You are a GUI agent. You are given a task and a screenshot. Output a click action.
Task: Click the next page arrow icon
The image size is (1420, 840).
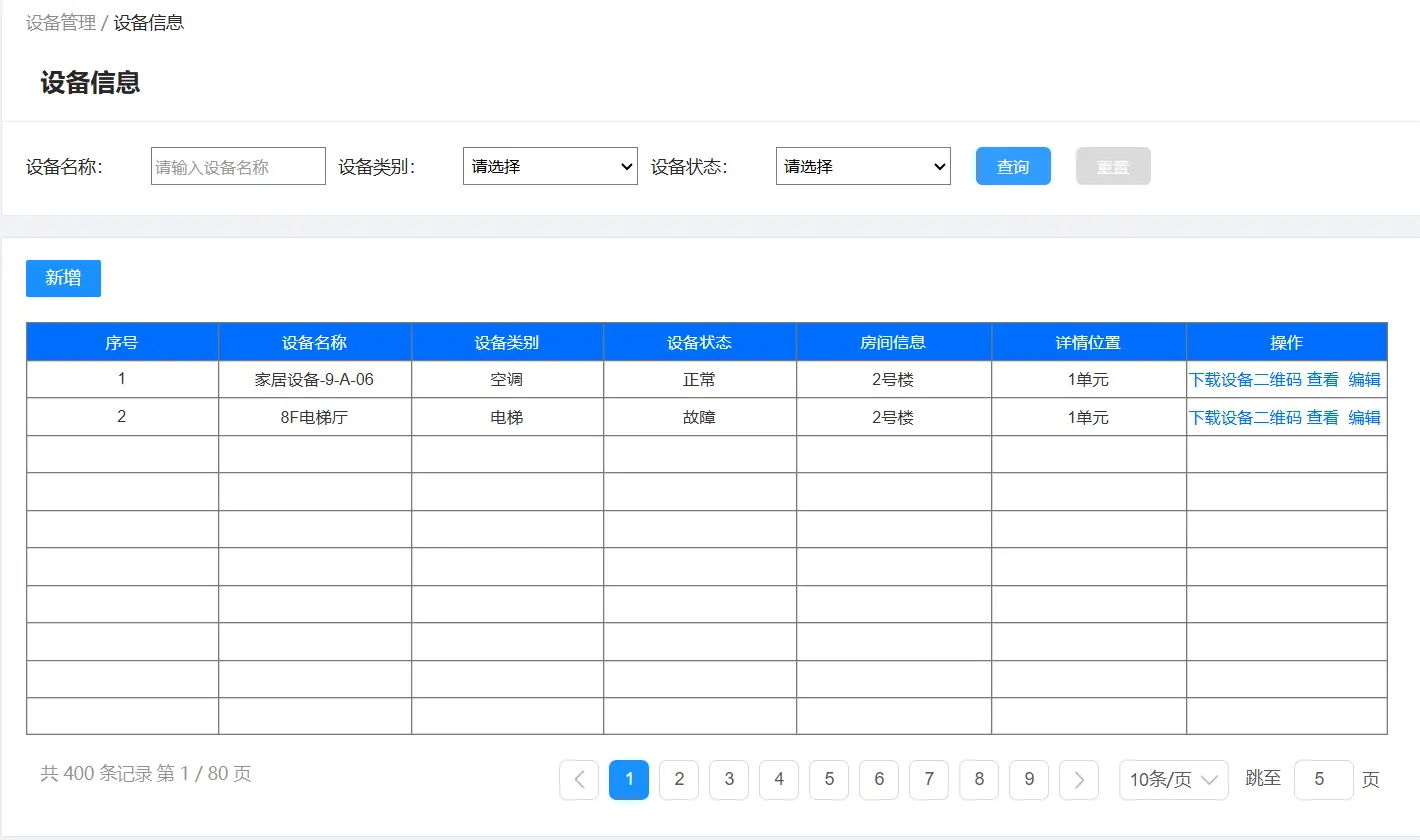pos(1079,780)
